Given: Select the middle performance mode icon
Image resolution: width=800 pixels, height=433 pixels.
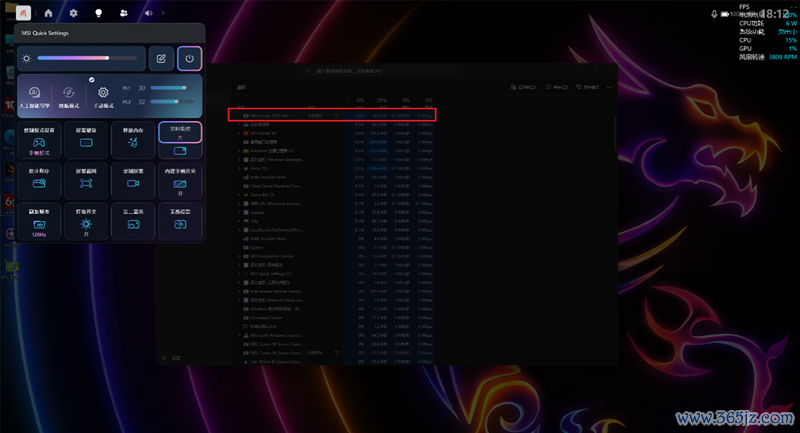Looking at the screenshot, I should 68,96.
